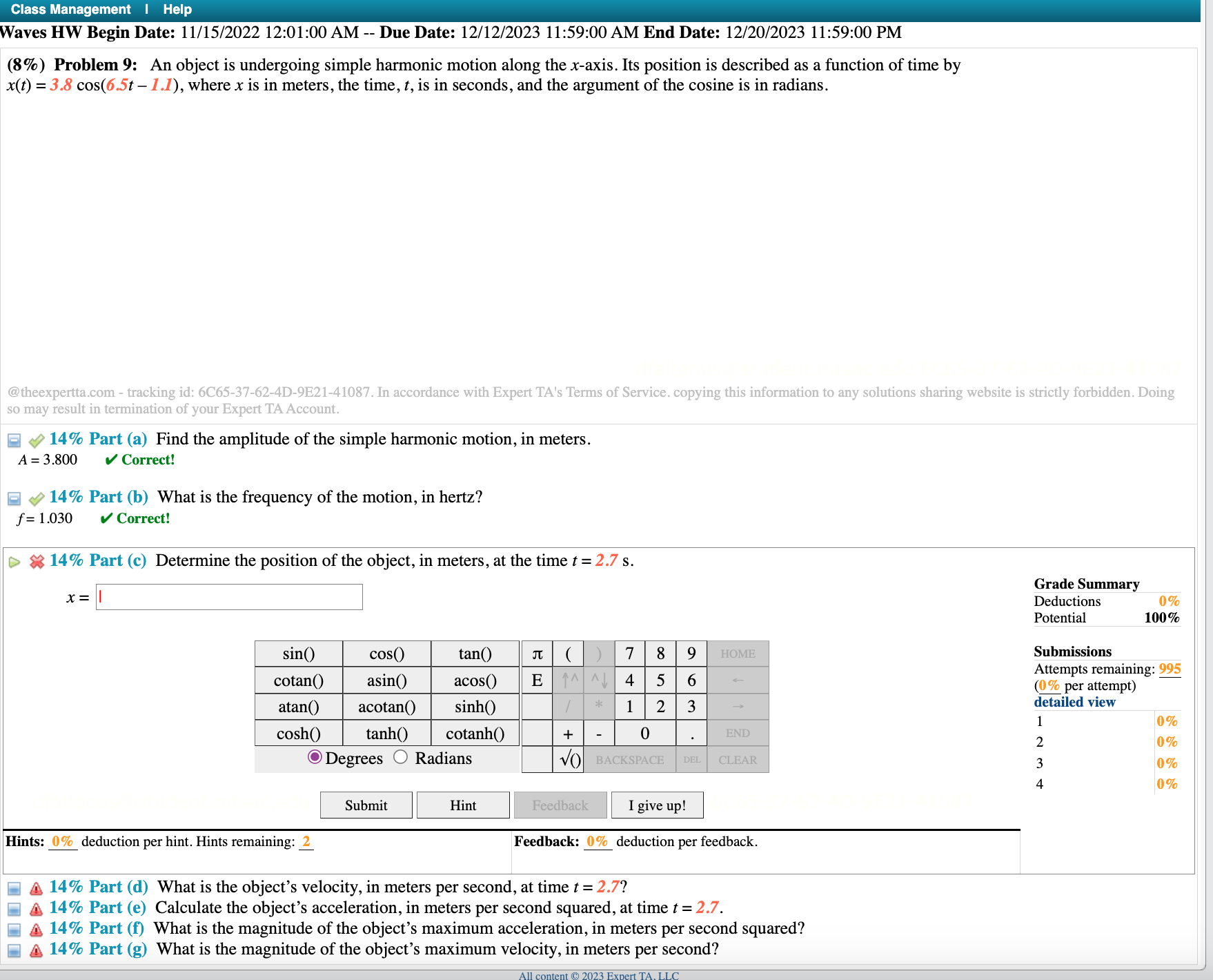Select the Radians radio button
1213x980 pixels.
pyautogui.click(x=400, y=758)
